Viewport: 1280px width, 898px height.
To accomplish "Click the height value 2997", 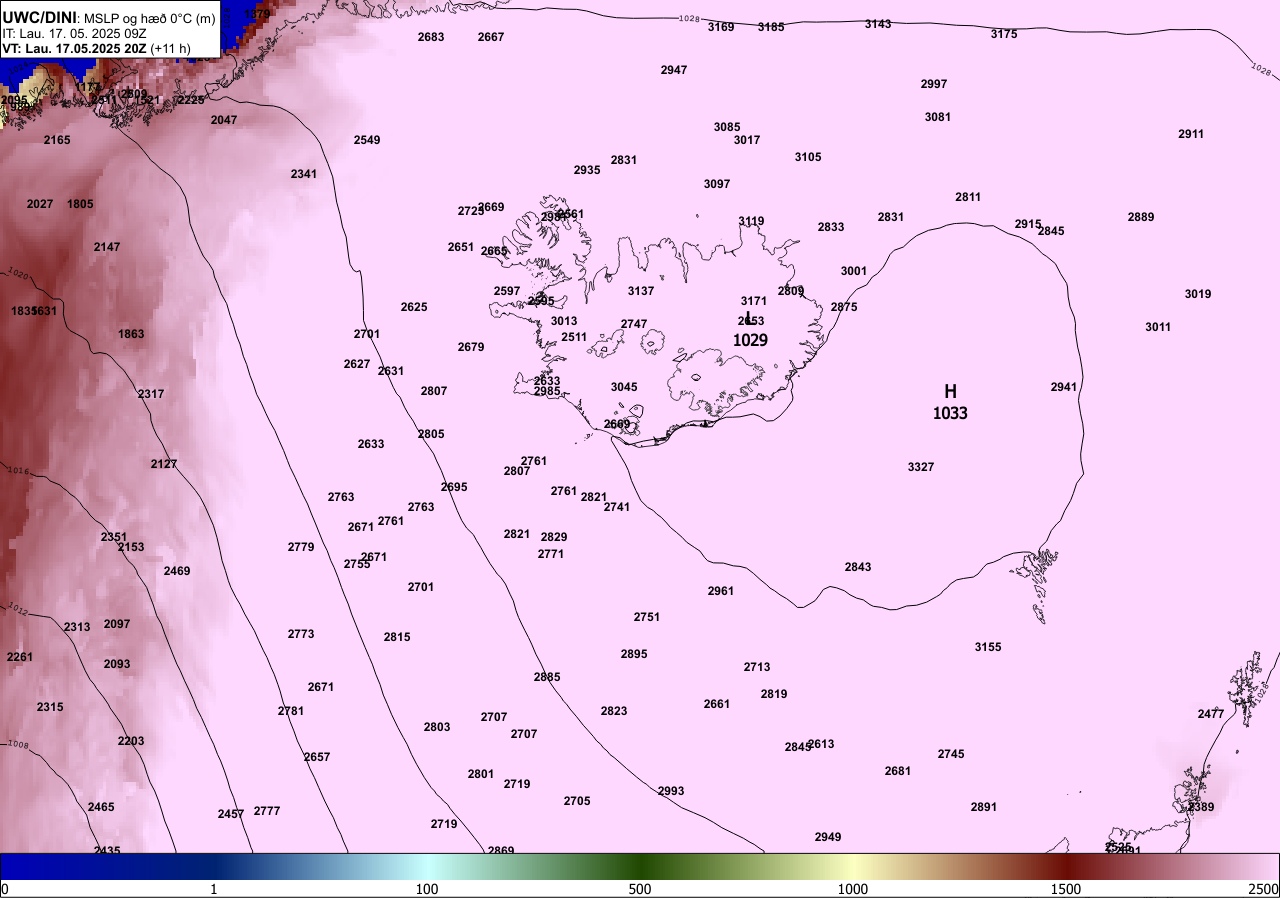I will (x=934, y=84).
